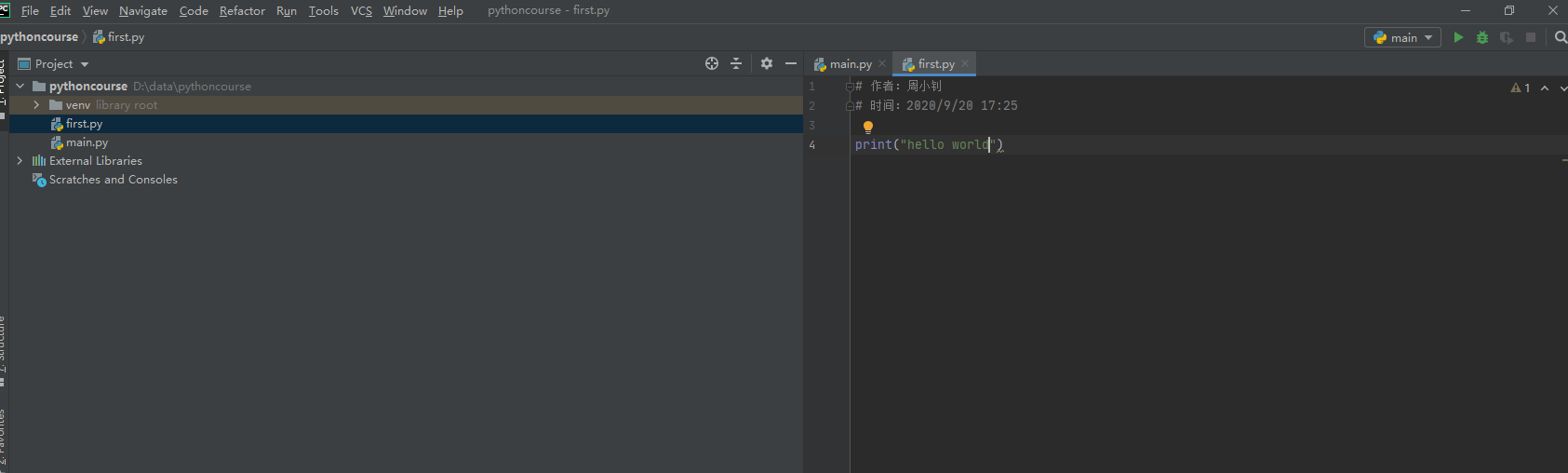Click the yellow lightbulb intention icon
Screen dimensions: 1568x473
pos(868,127)
